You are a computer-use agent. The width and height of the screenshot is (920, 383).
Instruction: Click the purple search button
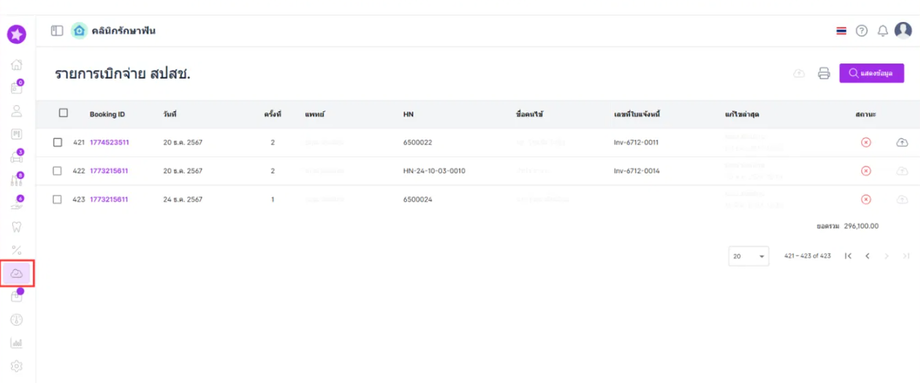coord(871,73)
